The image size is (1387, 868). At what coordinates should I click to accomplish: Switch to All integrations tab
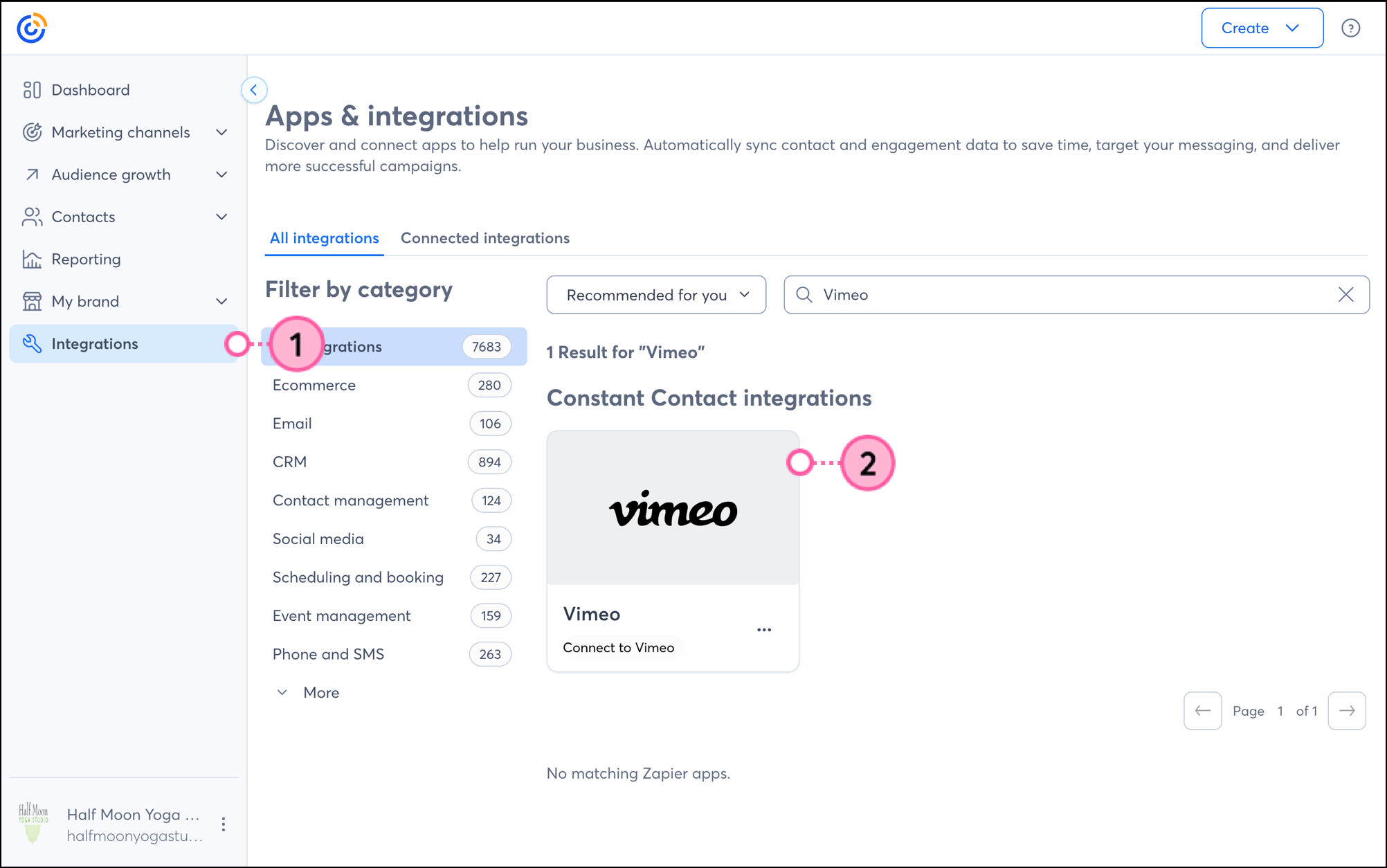pos(324,238)
